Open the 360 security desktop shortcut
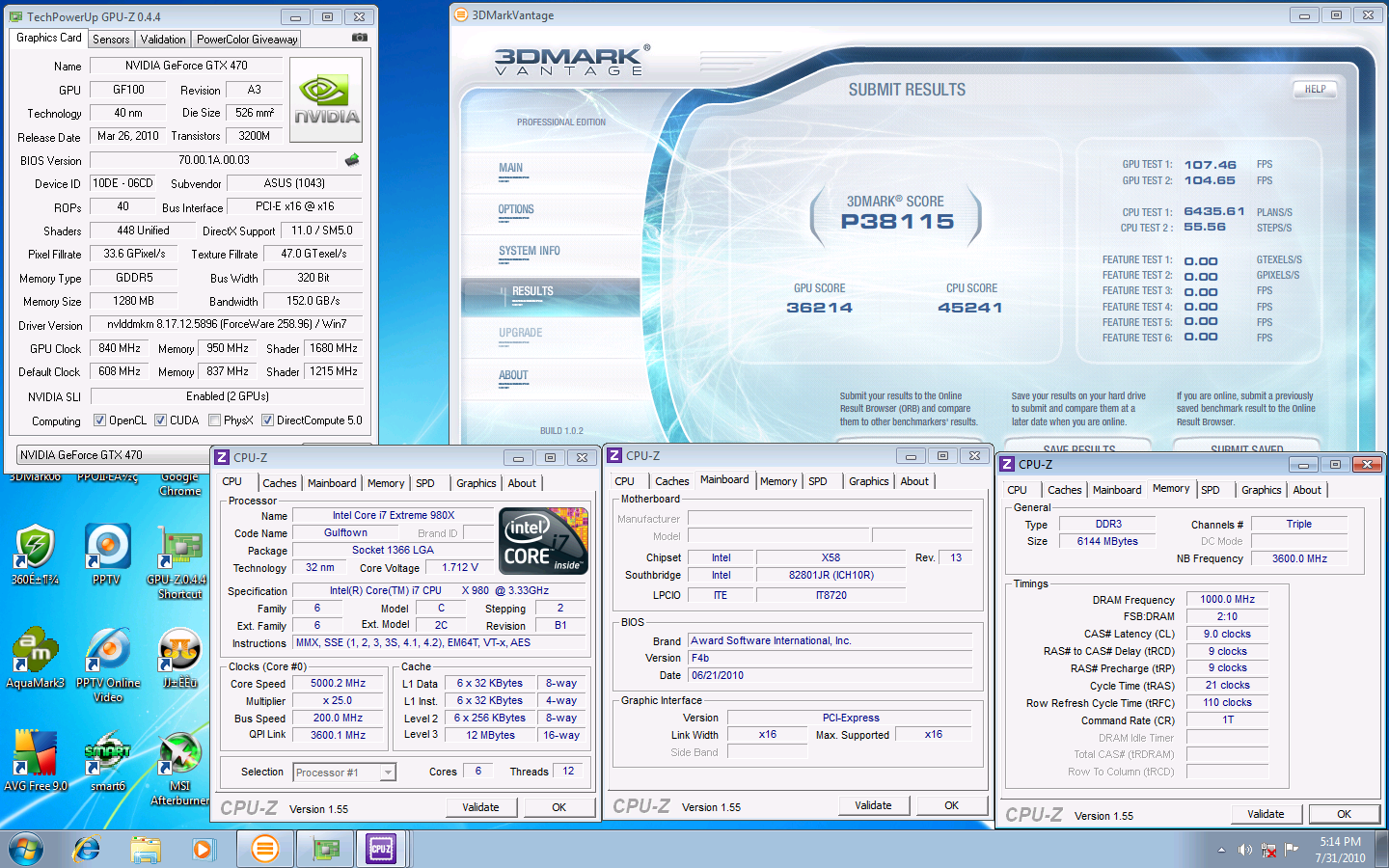 pos(35,555)
